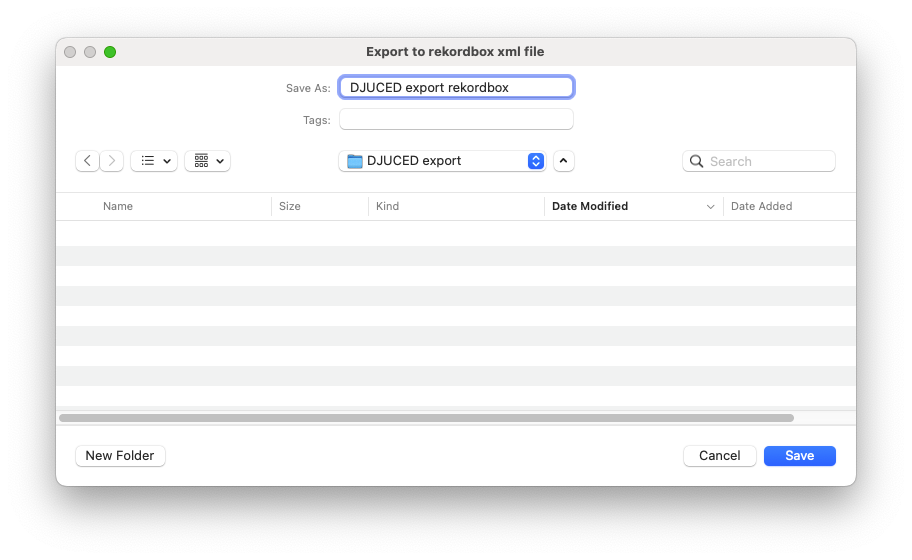The height and width of the screenshot is (560, 912).
Task: Open the DJUCED export location popup
Action: coord(442,161)
